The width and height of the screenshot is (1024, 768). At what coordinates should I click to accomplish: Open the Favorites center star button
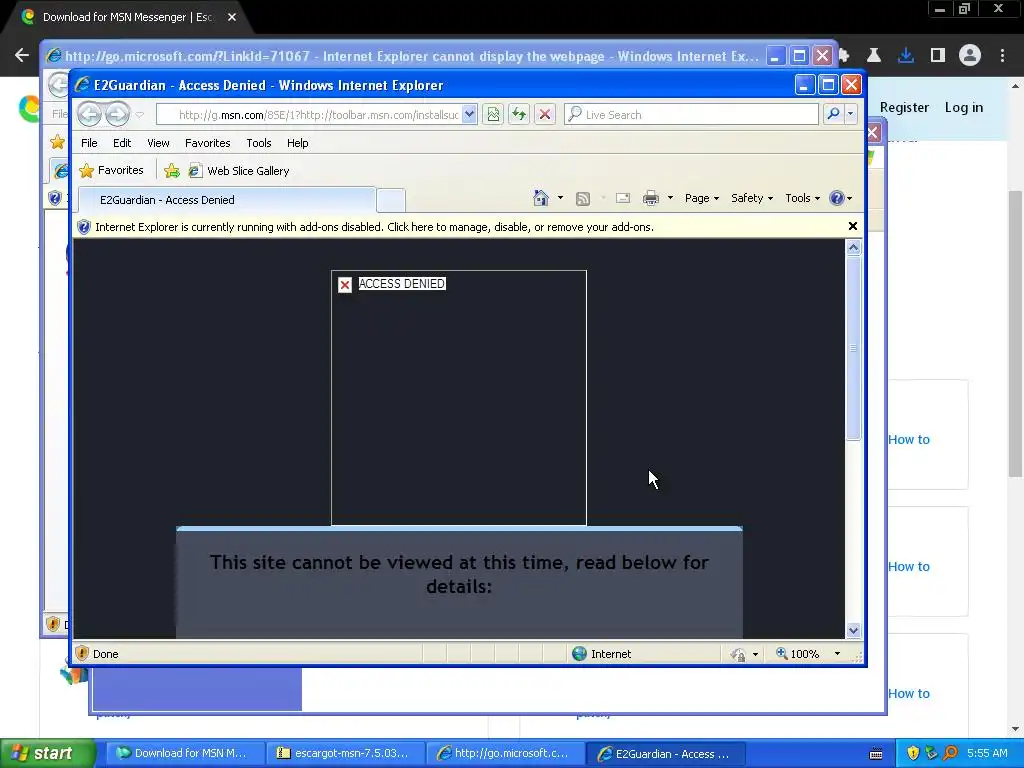click(111, 170)
